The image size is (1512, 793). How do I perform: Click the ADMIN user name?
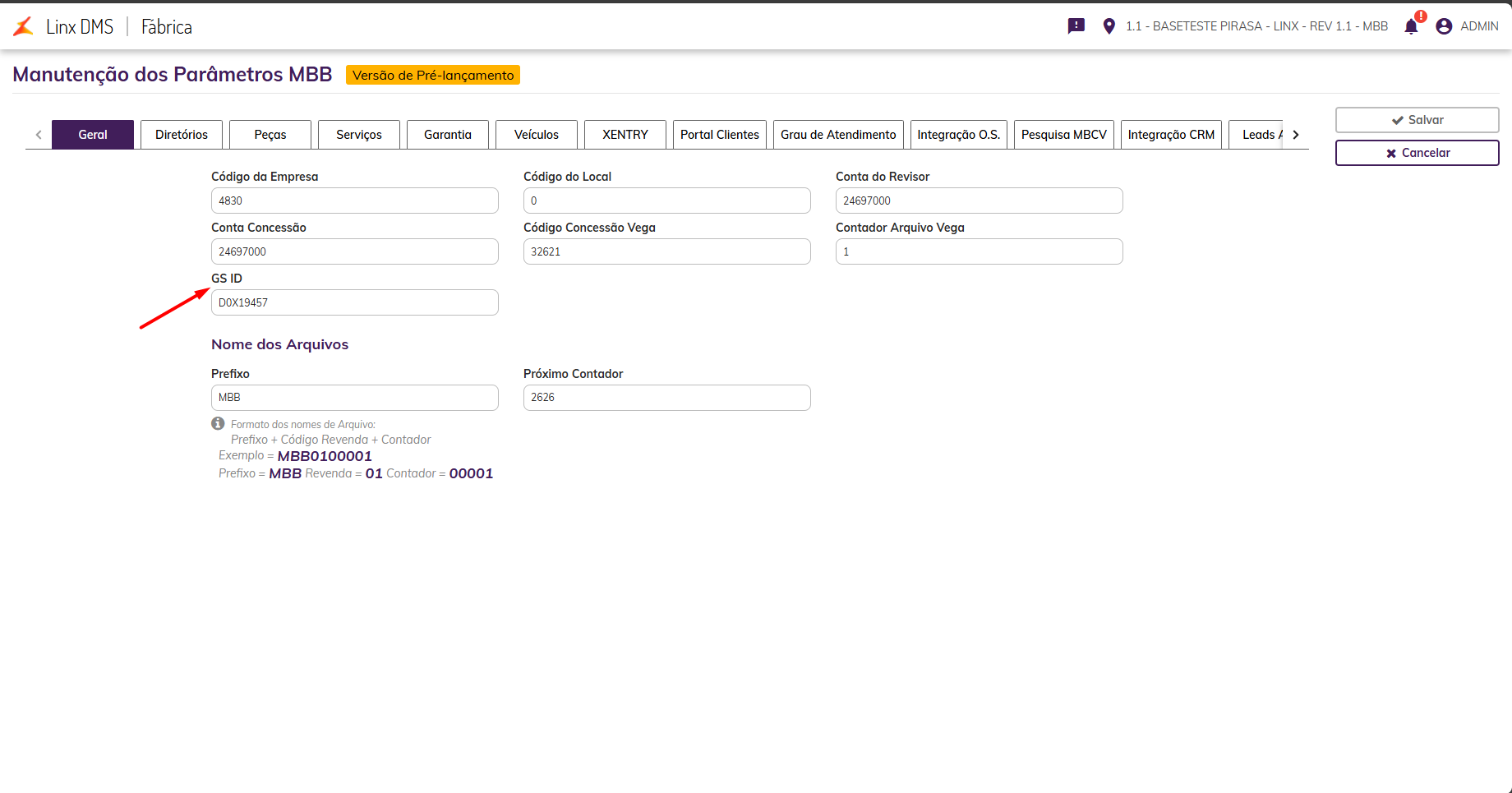[1479, 26]
